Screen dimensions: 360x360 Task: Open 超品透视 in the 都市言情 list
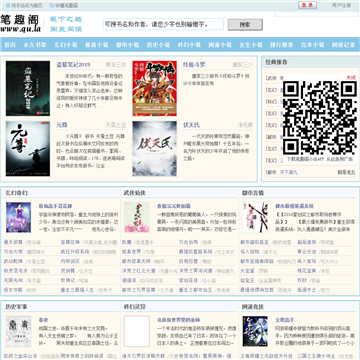(307, 242)
